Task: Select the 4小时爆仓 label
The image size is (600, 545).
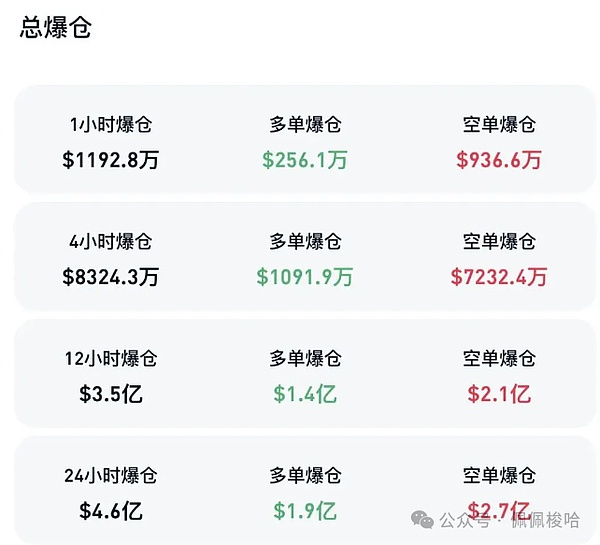Action: (111, 242)
